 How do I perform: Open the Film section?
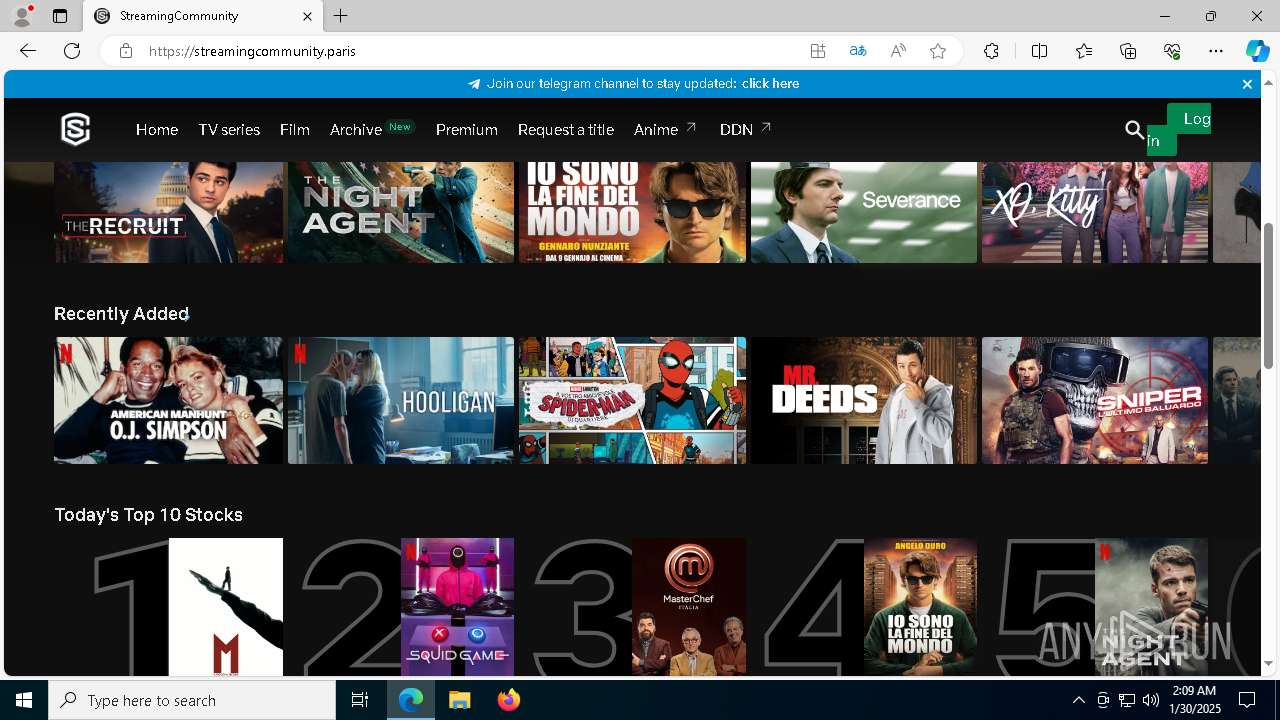pos(294,130)
